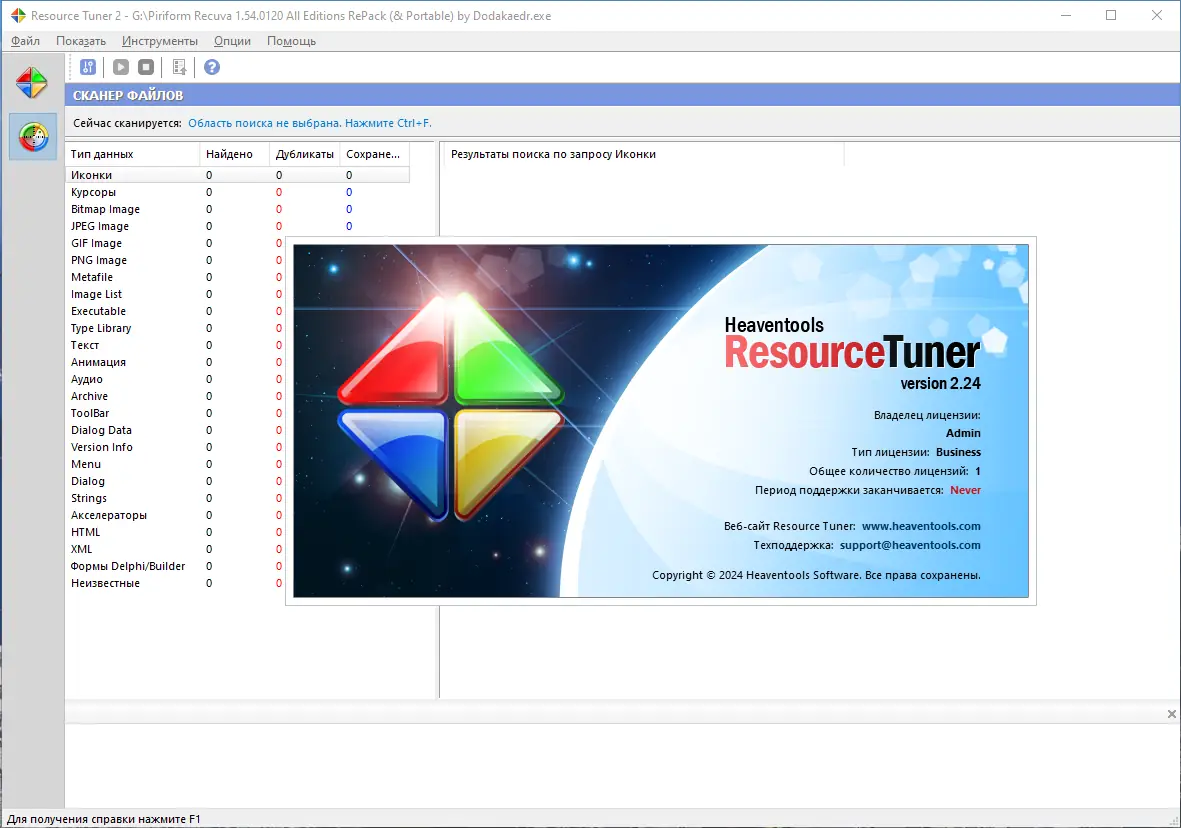Select the Strings row
Viewport: 1181px width, 828px height.
click(175, 498)
